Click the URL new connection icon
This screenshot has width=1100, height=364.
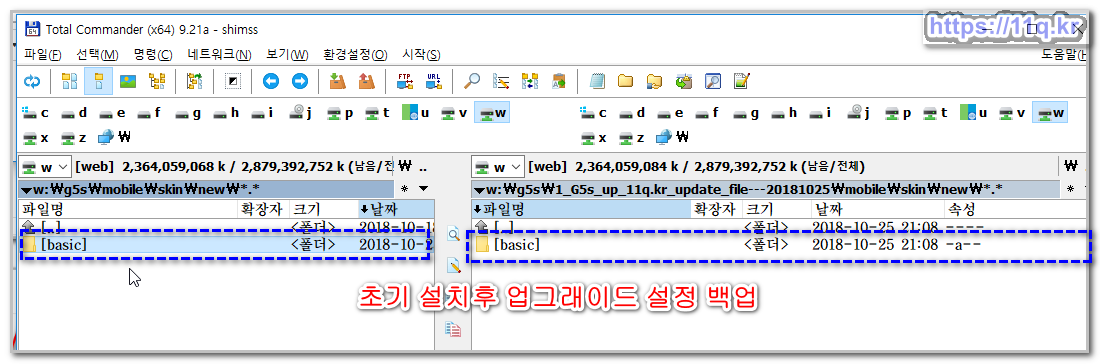(x=434, y=81)
